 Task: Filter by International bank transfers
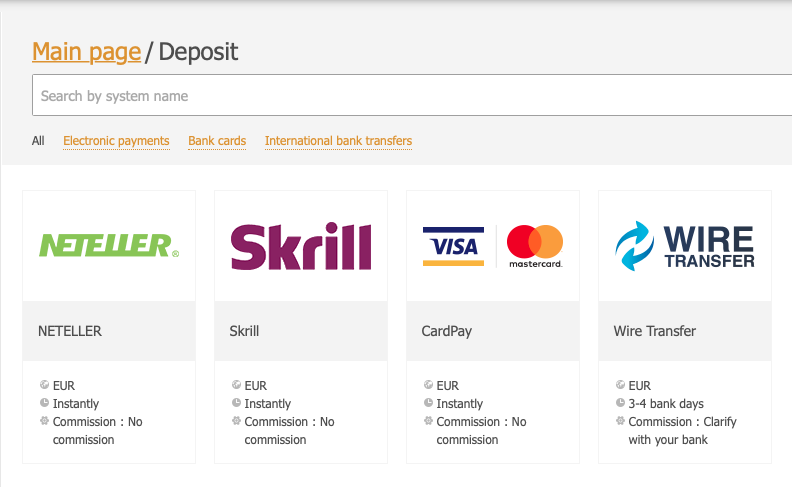tap(338, 141)
